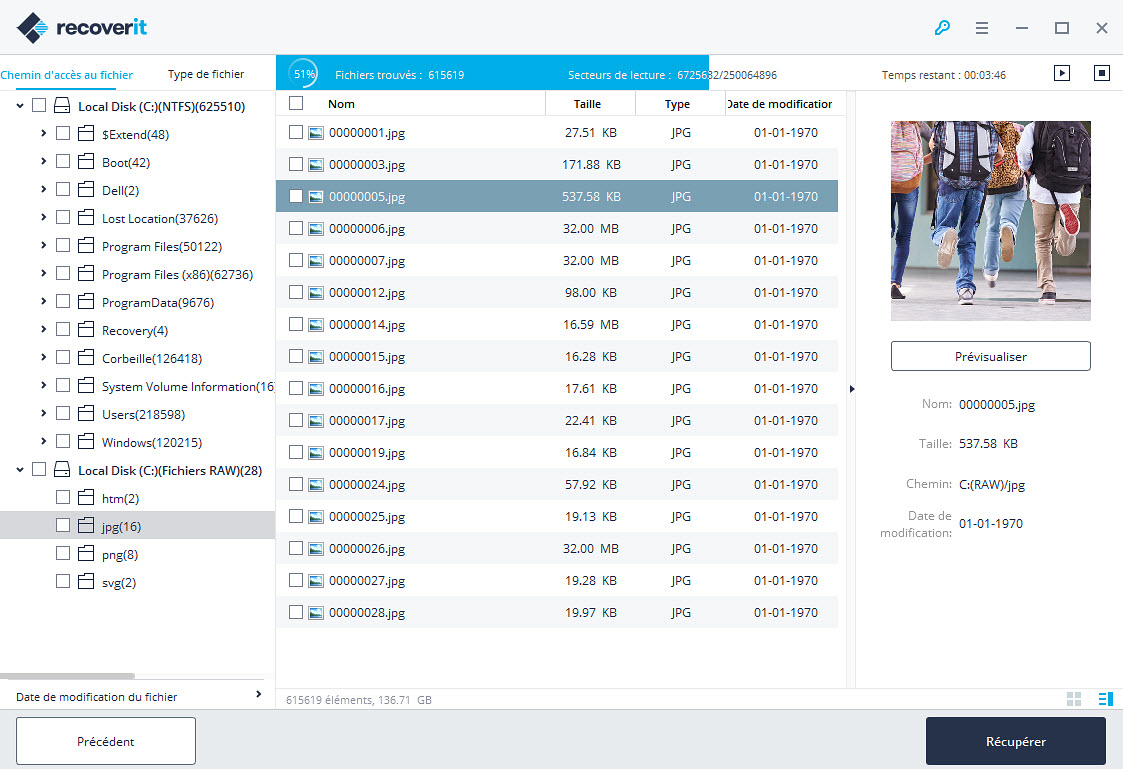The width and height of the screenshot is (1123, 769).
Task: Tick the select-all checkbox beside Nom
Action: [296, 103]
